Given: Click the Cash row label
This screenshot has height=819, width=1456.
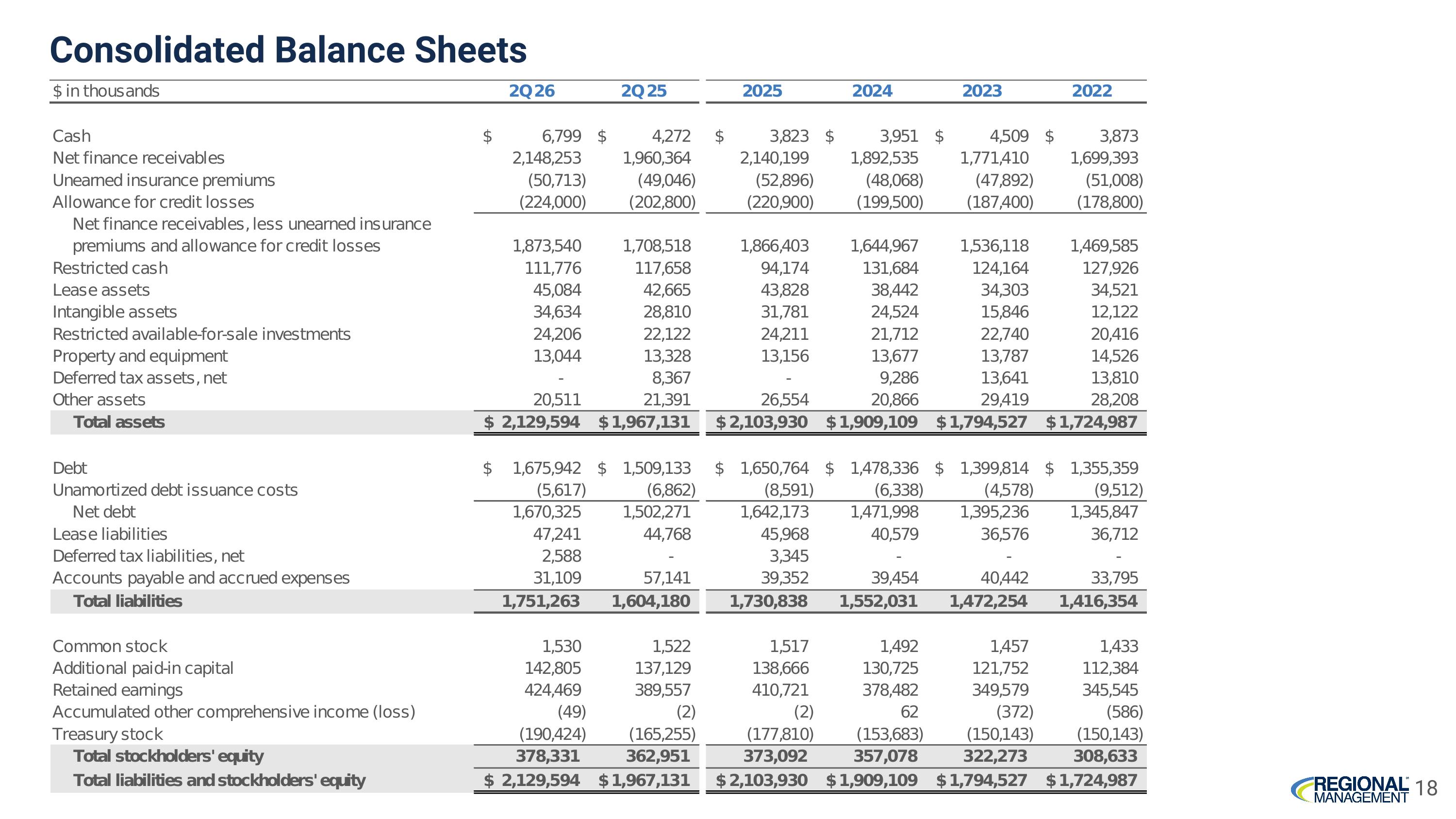Looking at the screenshot, I should (71, 136).
